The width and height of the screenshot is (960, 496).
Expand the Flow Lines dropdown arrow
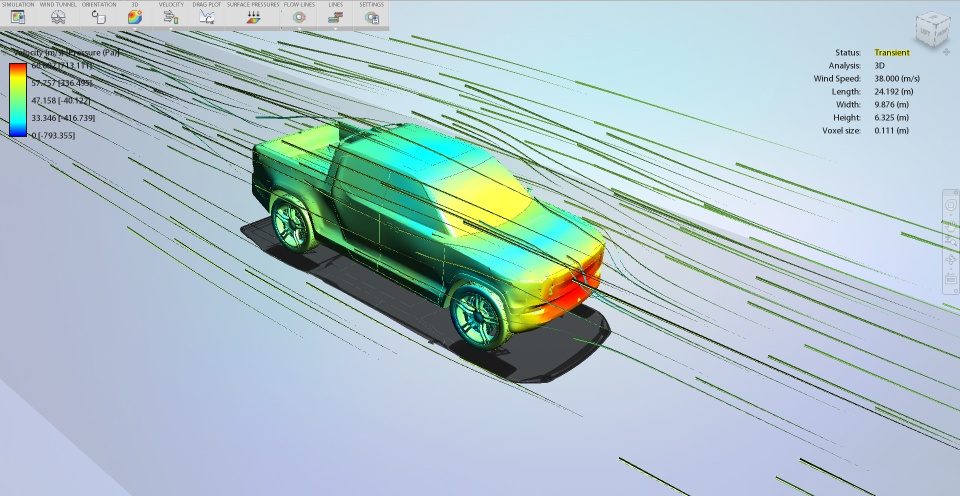pos(299,28)
